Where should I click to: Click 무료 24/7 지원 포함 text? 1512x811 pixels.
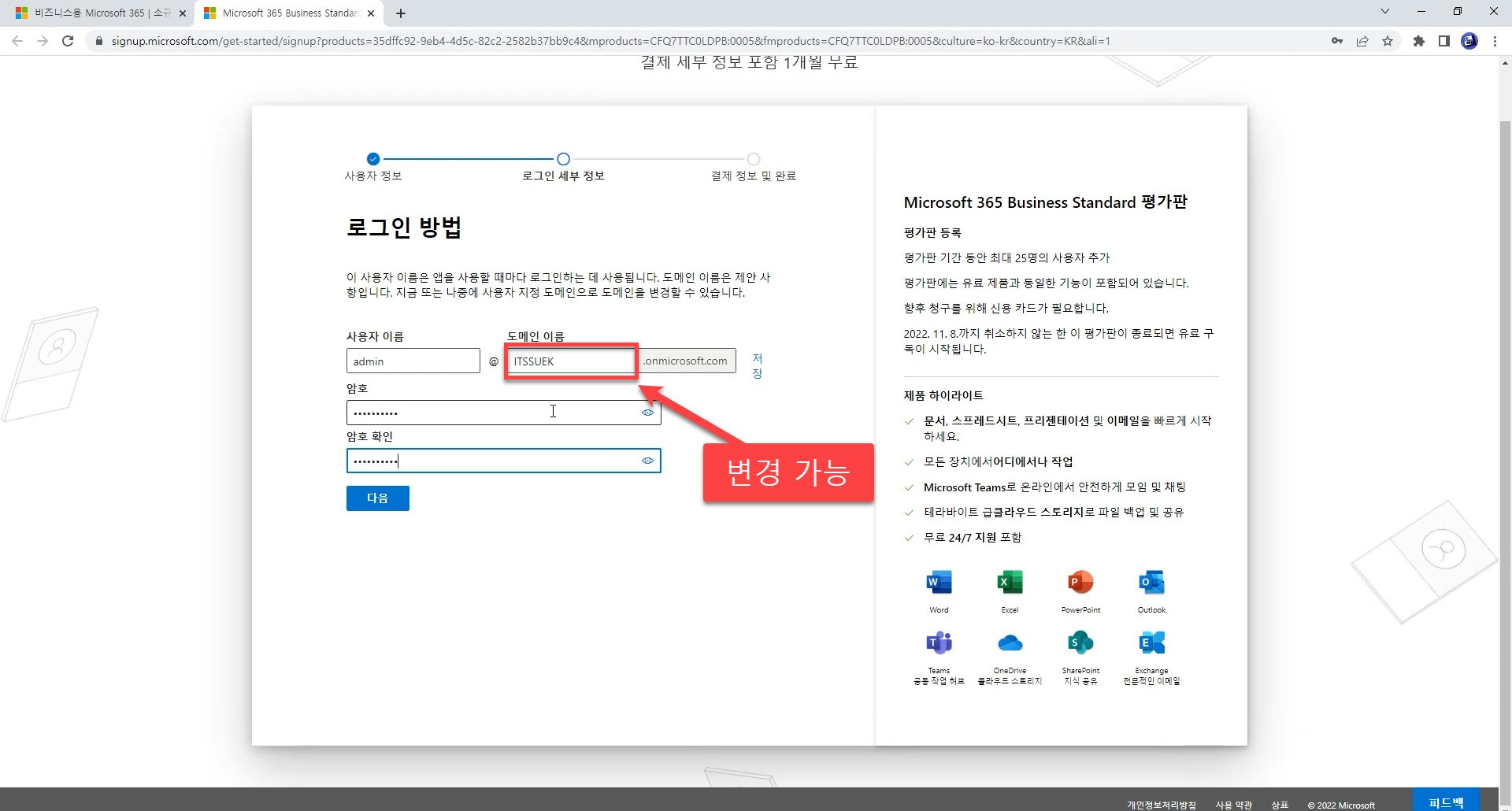click(x=973, y=537)
